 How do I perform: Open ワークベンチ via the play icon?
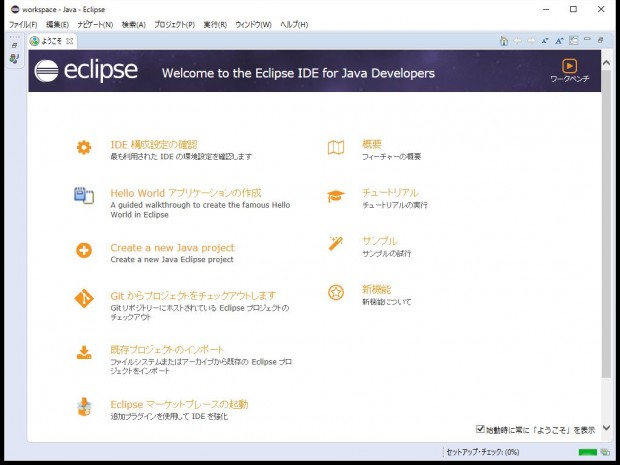coord(569,66)
